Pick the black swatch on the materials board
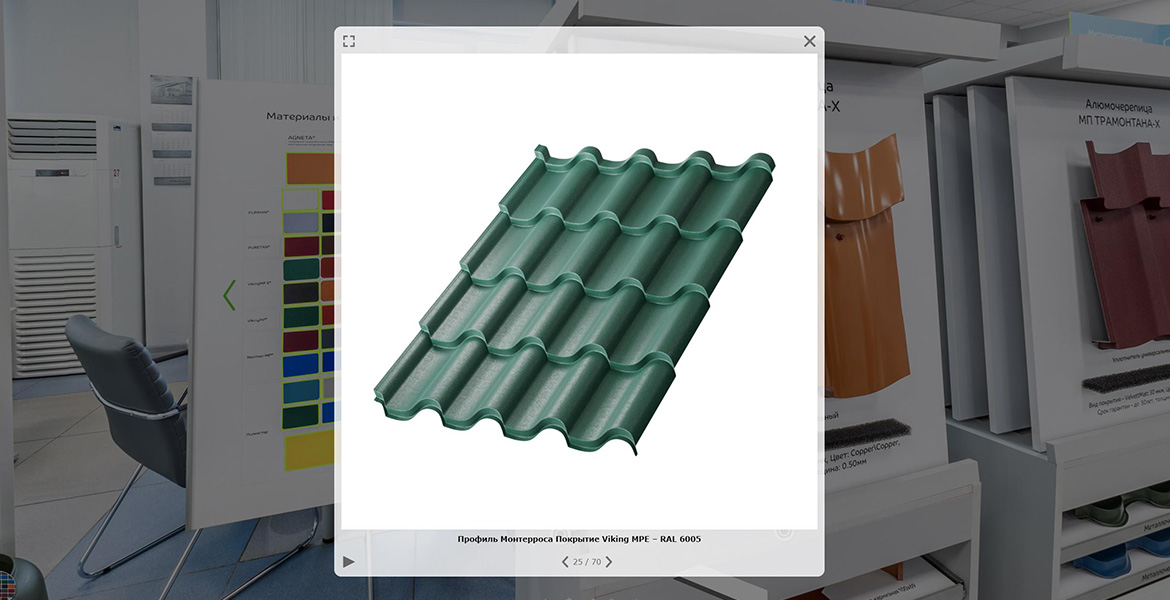Screen dimensions: 1170x600 300,293
